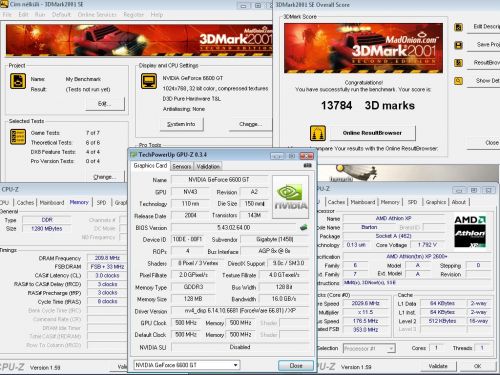
Task: Click the Validate button in CPU-Z
Action: (x=438, y=366)
